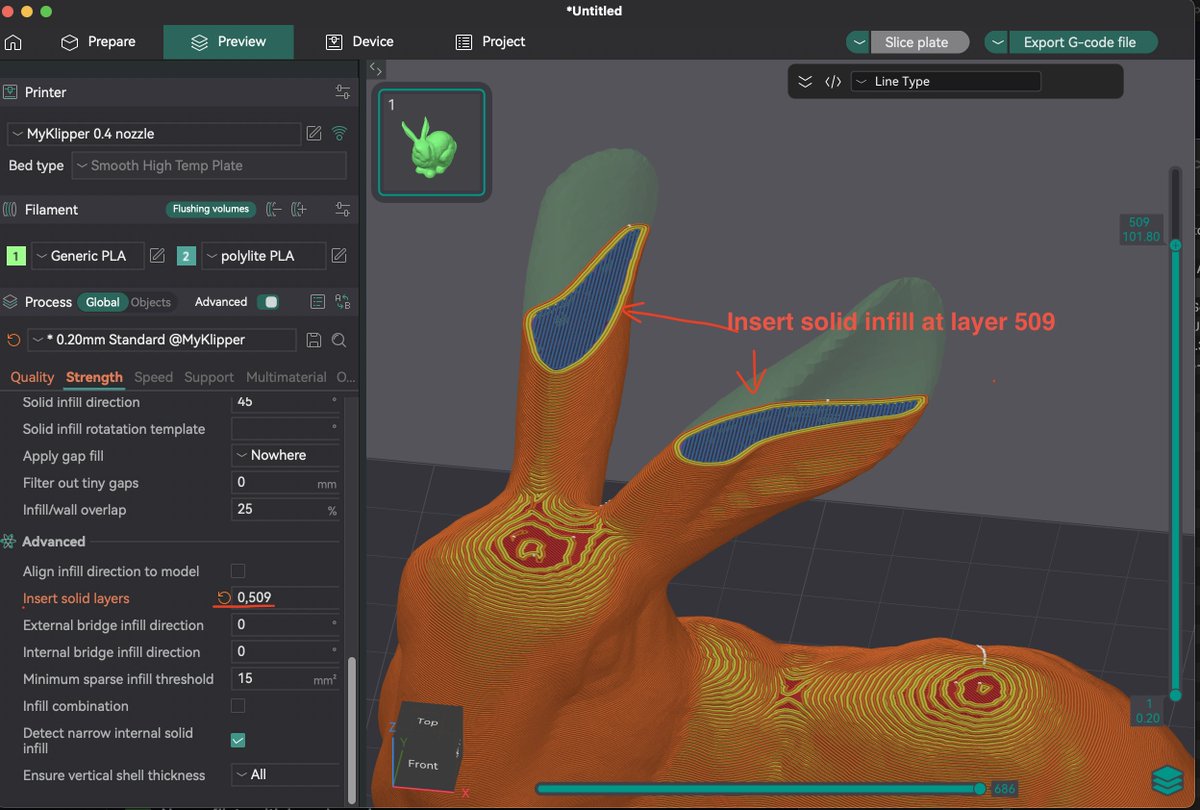Click Export G-code file button

point(1082,42)
